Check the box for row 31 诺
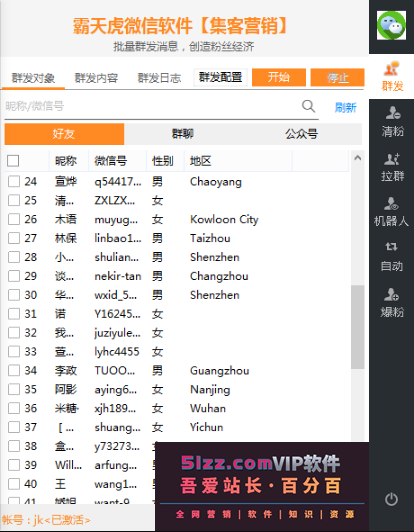The height and width of the screenshot is (532, 414). point(14,314)
